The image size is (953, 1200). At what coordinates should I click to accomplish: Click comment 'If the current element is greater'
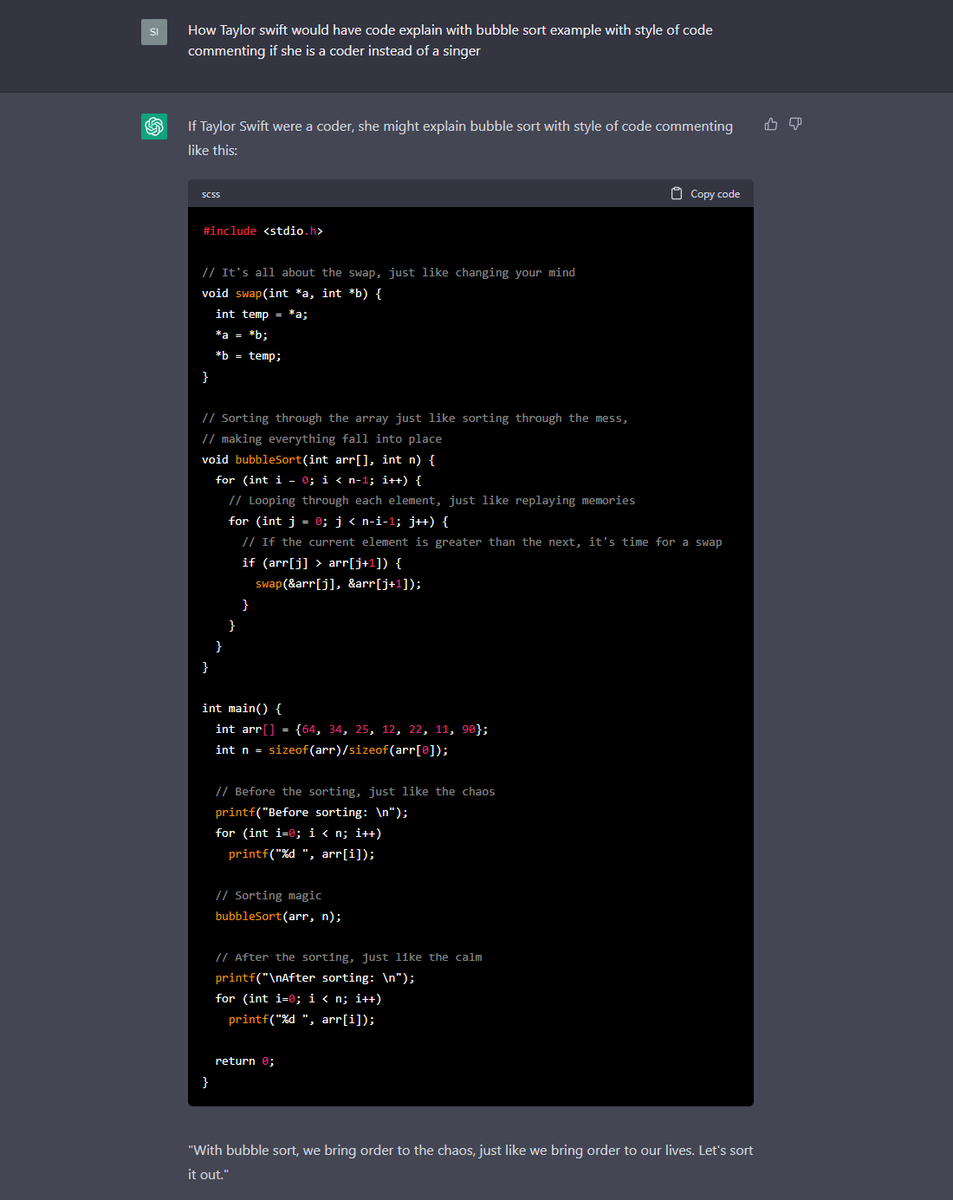click(482, 542)
